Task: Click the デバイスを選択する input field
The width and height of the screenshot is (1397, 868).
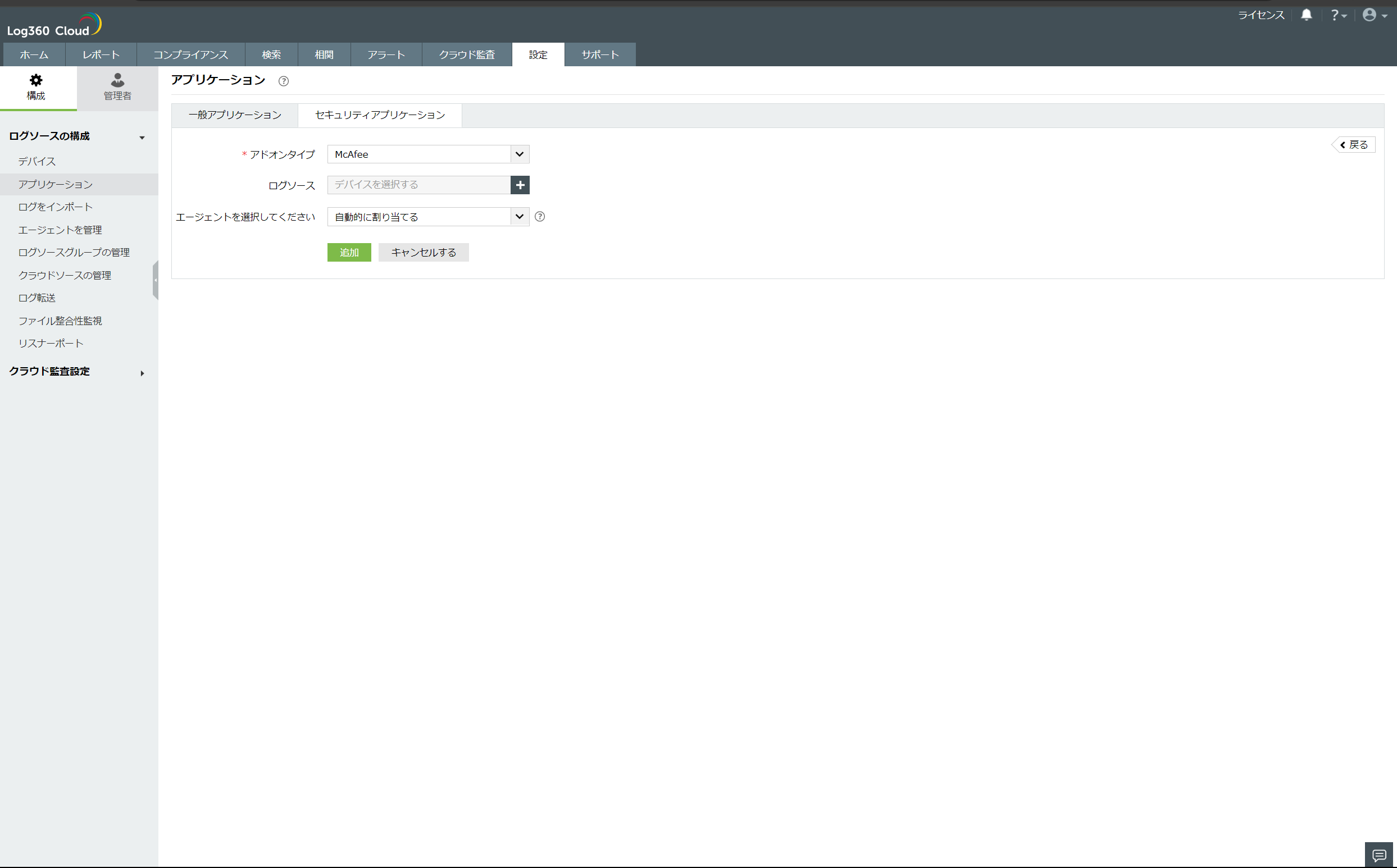Action: pyautogui.click(x=418, y=185)
